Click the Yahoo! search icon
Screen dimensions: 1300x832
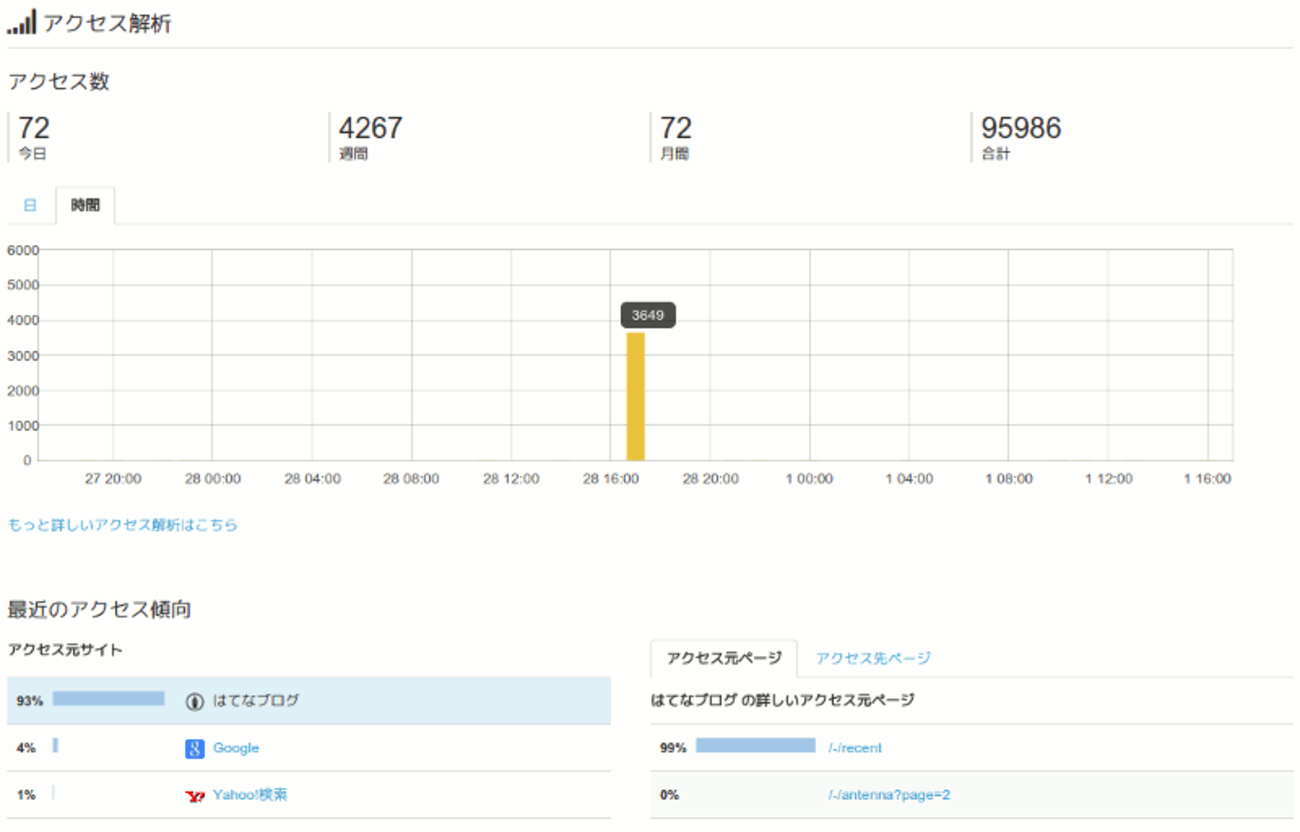coord(194,795)
